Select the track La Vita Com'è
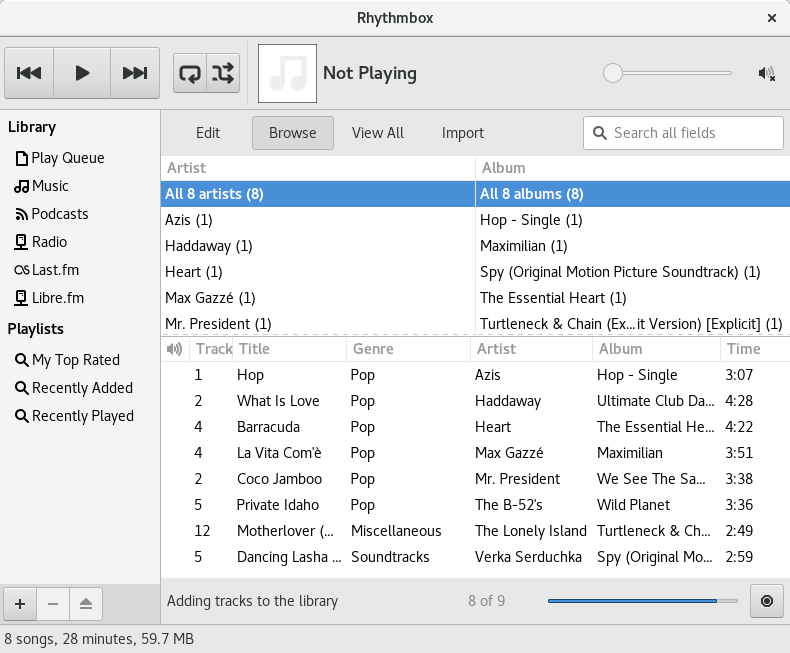The image size is (790, 653). coord(476,453)
